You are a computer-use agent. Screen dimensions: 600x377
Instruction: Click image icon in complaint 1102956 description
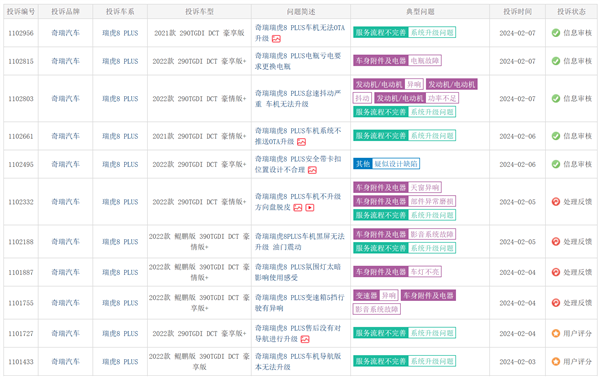(x=276, y=39)
